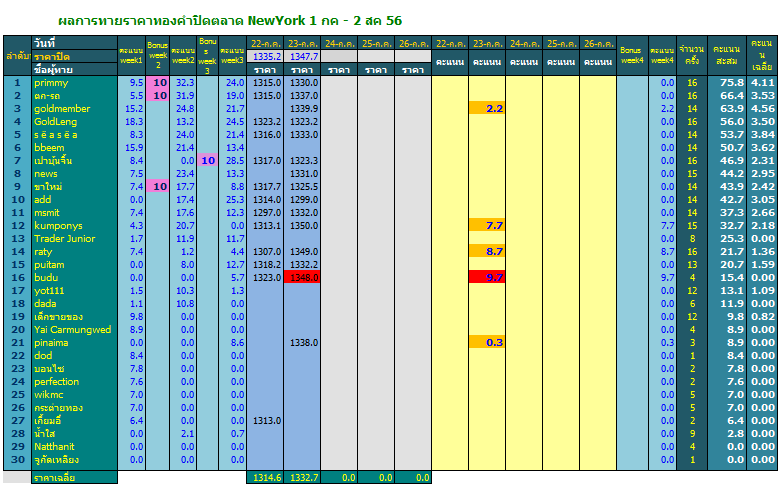Click the 'news' name cell
Image resolution: width=781 pixels, height=487 pixels.
(x=74, y=174)
